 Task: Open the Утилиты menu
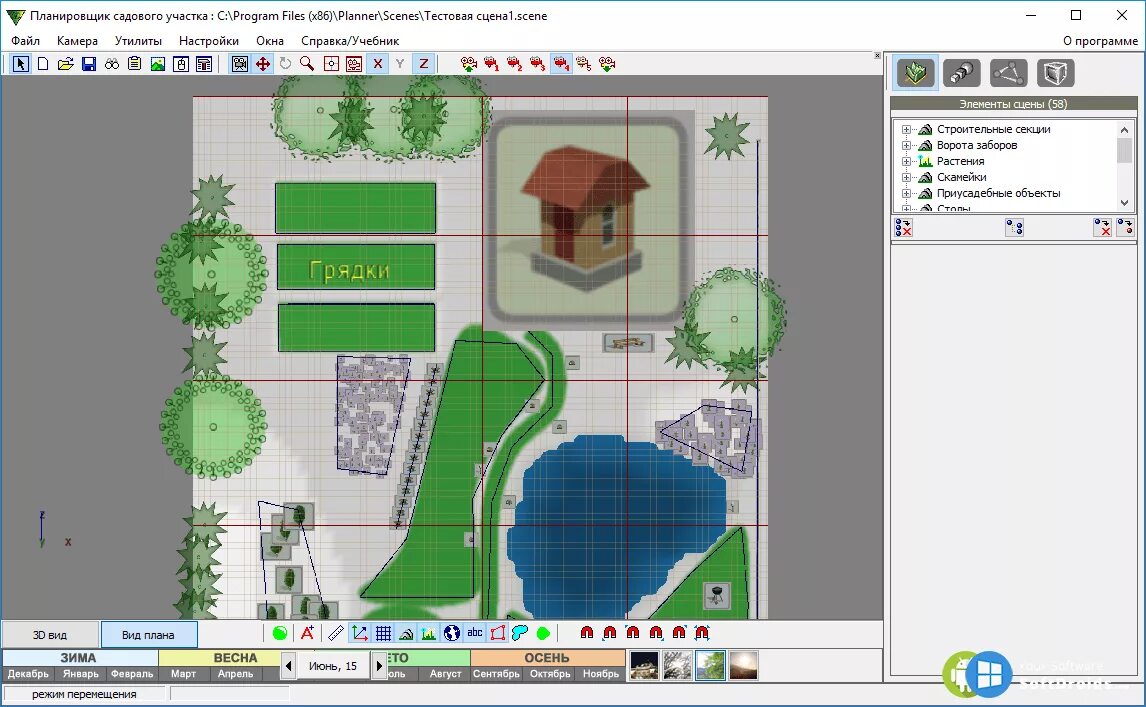138,41
